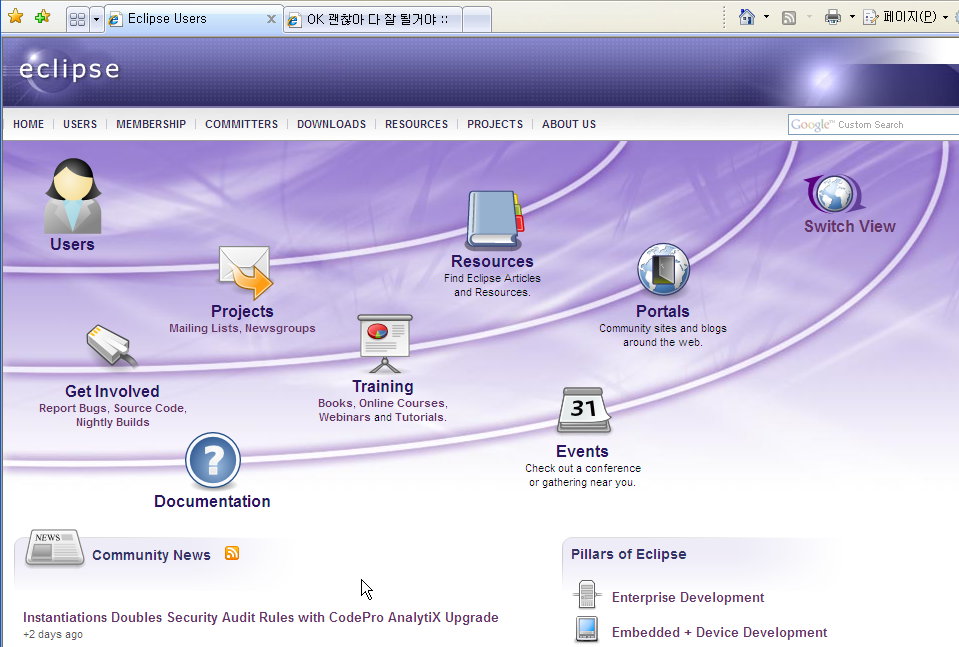
Task: Open the Users text link
Action: click(72, 245)
